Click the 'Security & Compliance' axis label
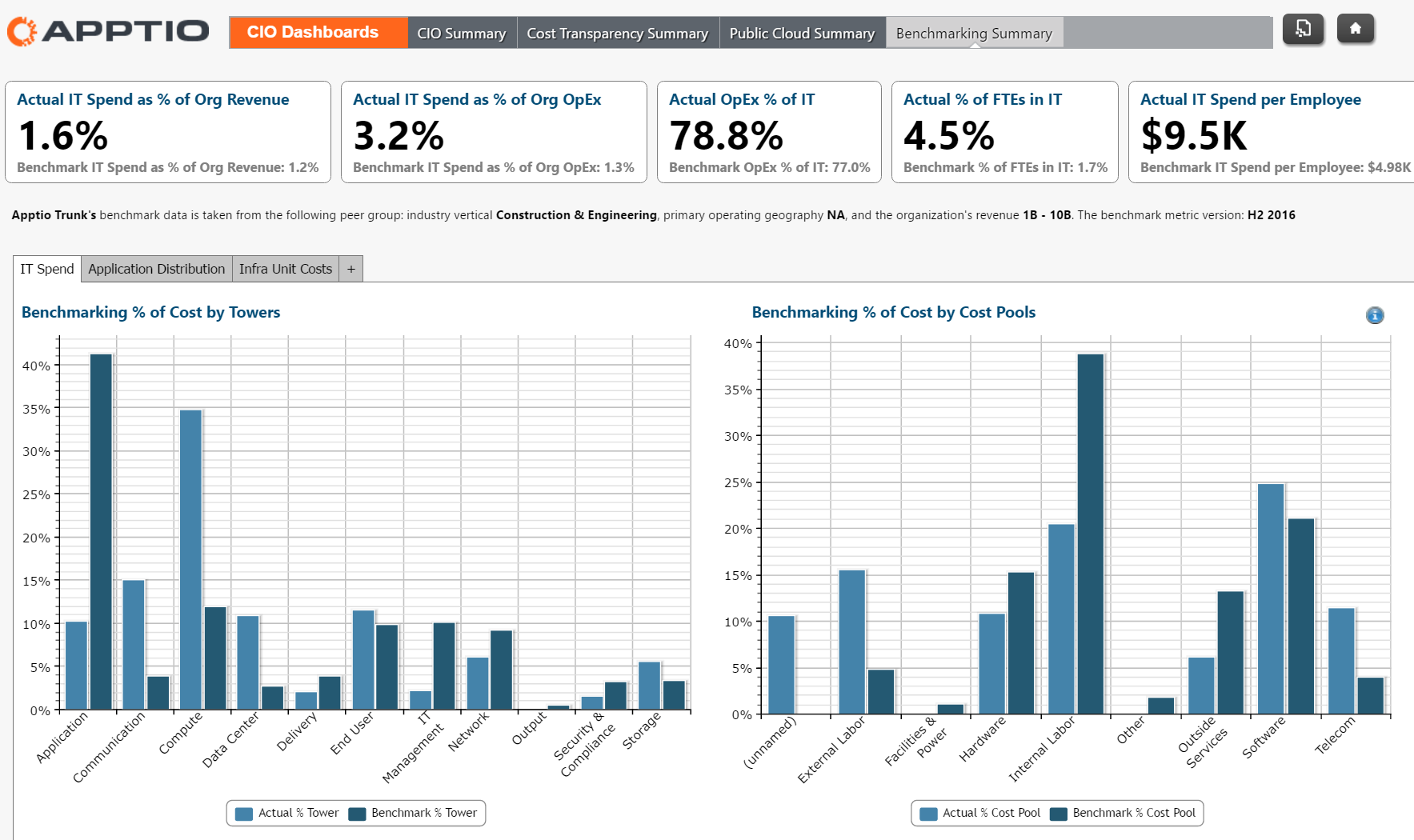 584,745
